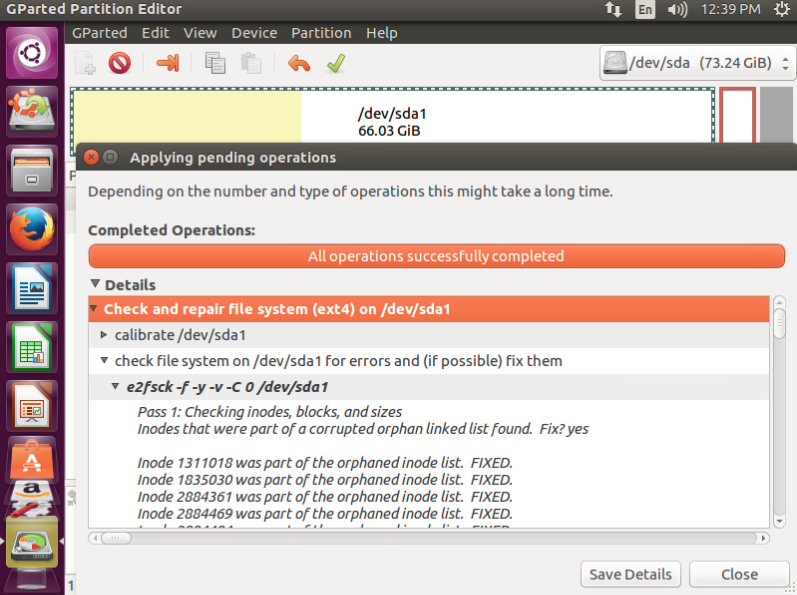The image size is (797, 595).
Task: Close the Applying pending operations dialog
Action: point(91,157)
